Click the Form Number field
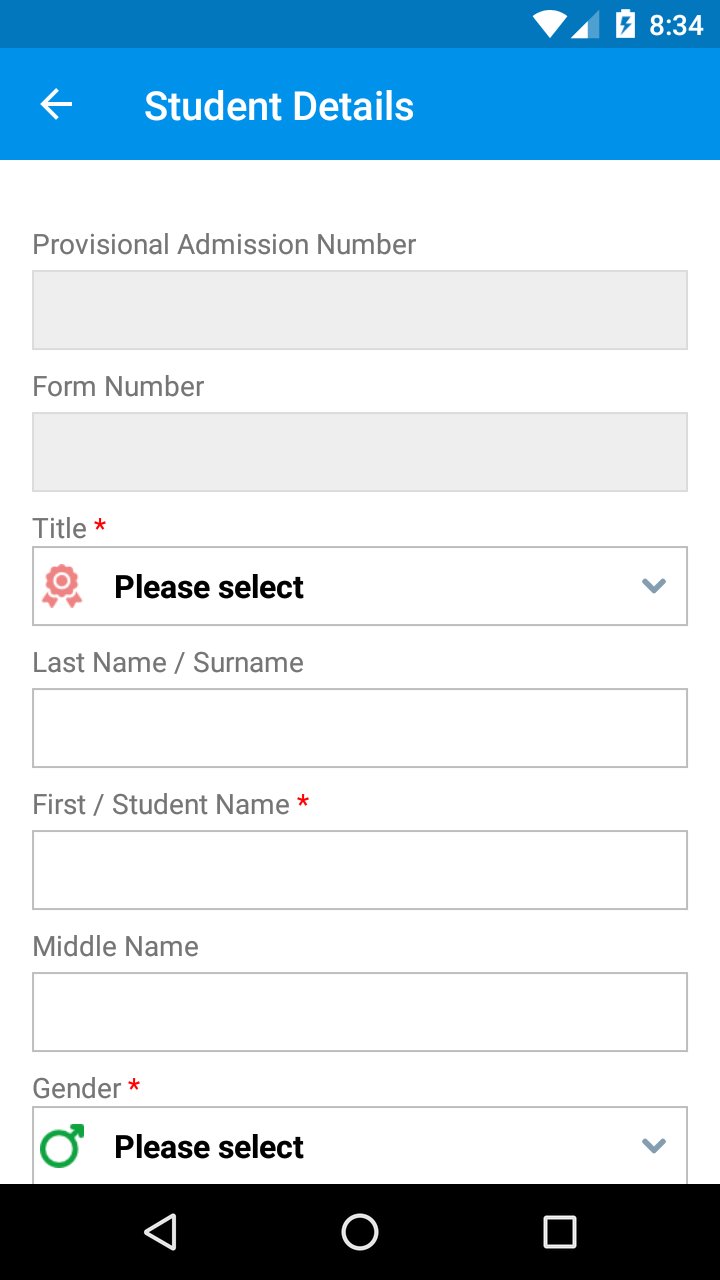720x1280 pixels. point(360,452)
